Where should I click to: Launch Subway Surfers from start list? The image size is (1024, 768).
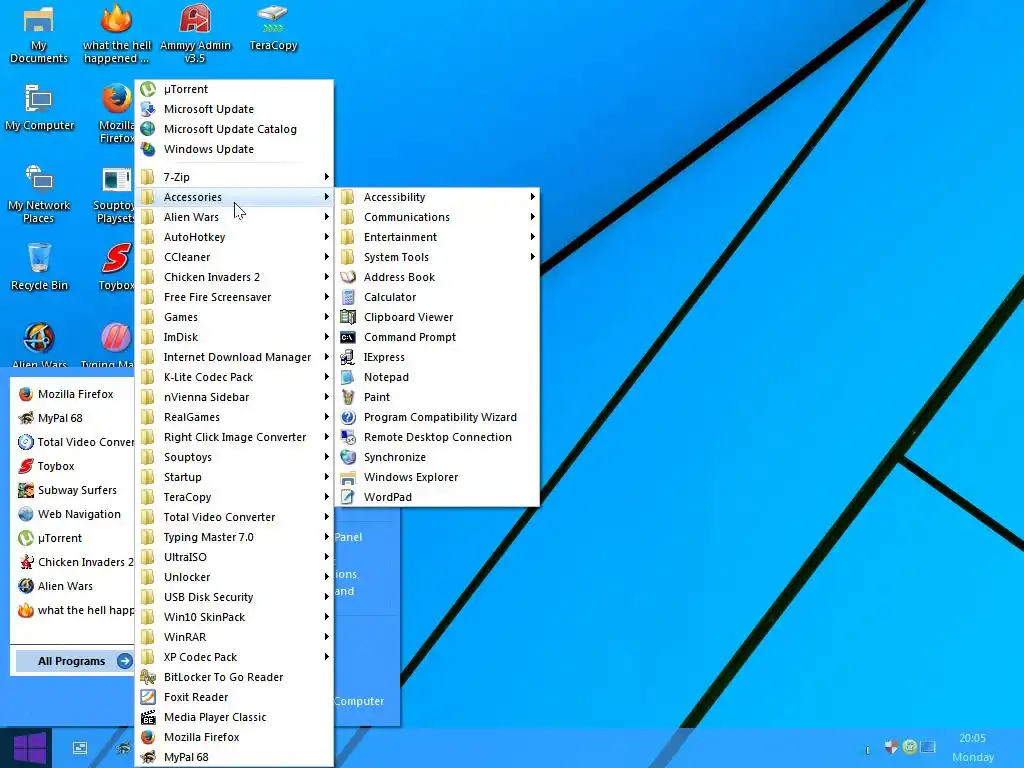73,490
